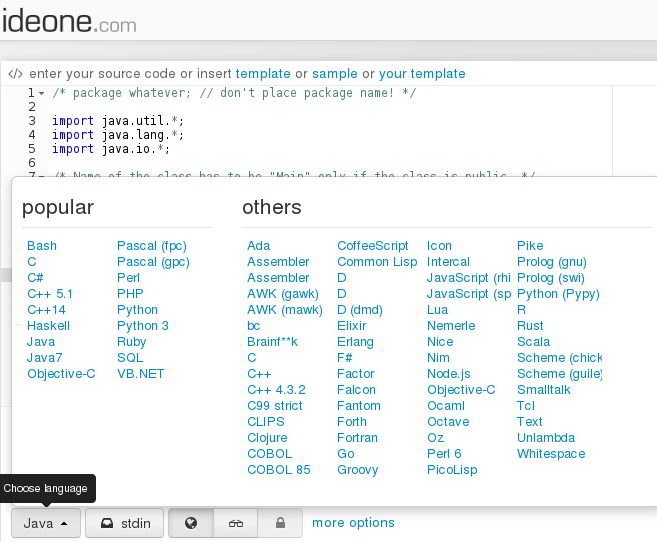Click the ideone.com logo
The width and height of the screenshot is (657, 542).
[x=68, y=20]
